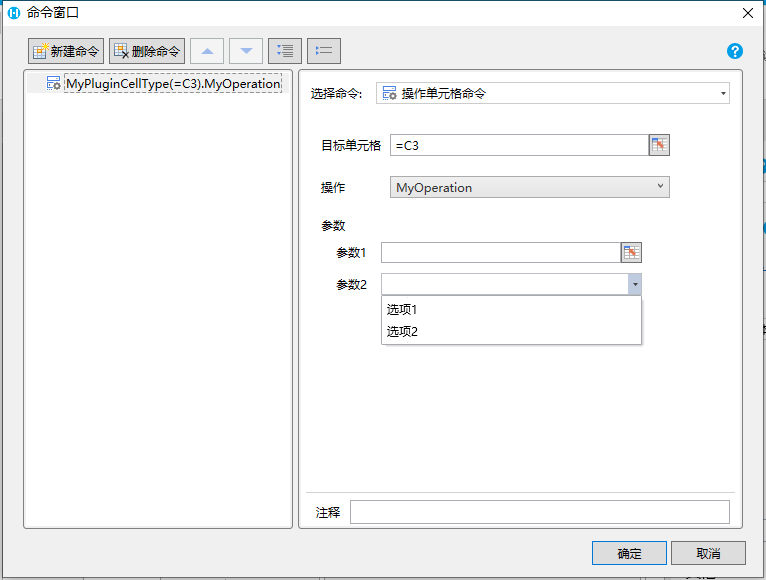Screen dimensions: 766x580
Task: Open the 操作 MyOperation dropdown
Action: pos(530,187)
